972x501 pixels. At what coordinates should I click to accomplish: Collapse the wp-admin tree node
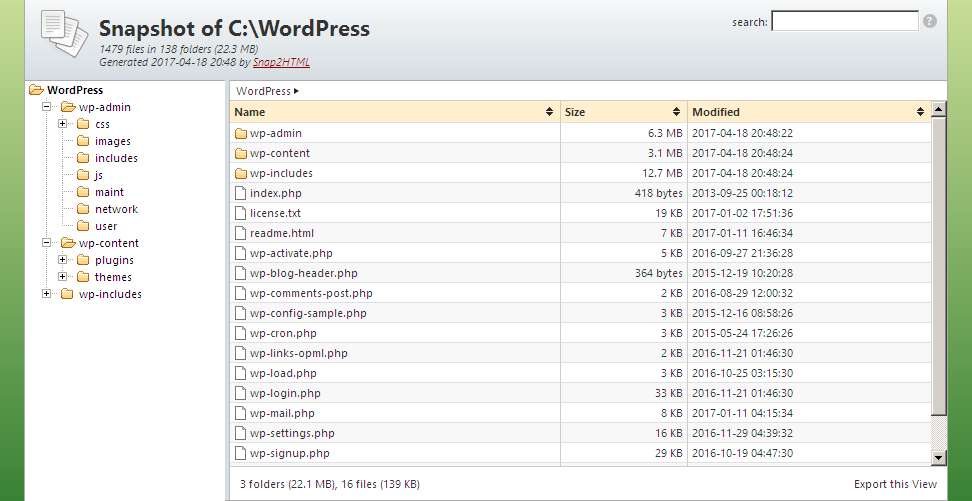[x=46, y=107]
